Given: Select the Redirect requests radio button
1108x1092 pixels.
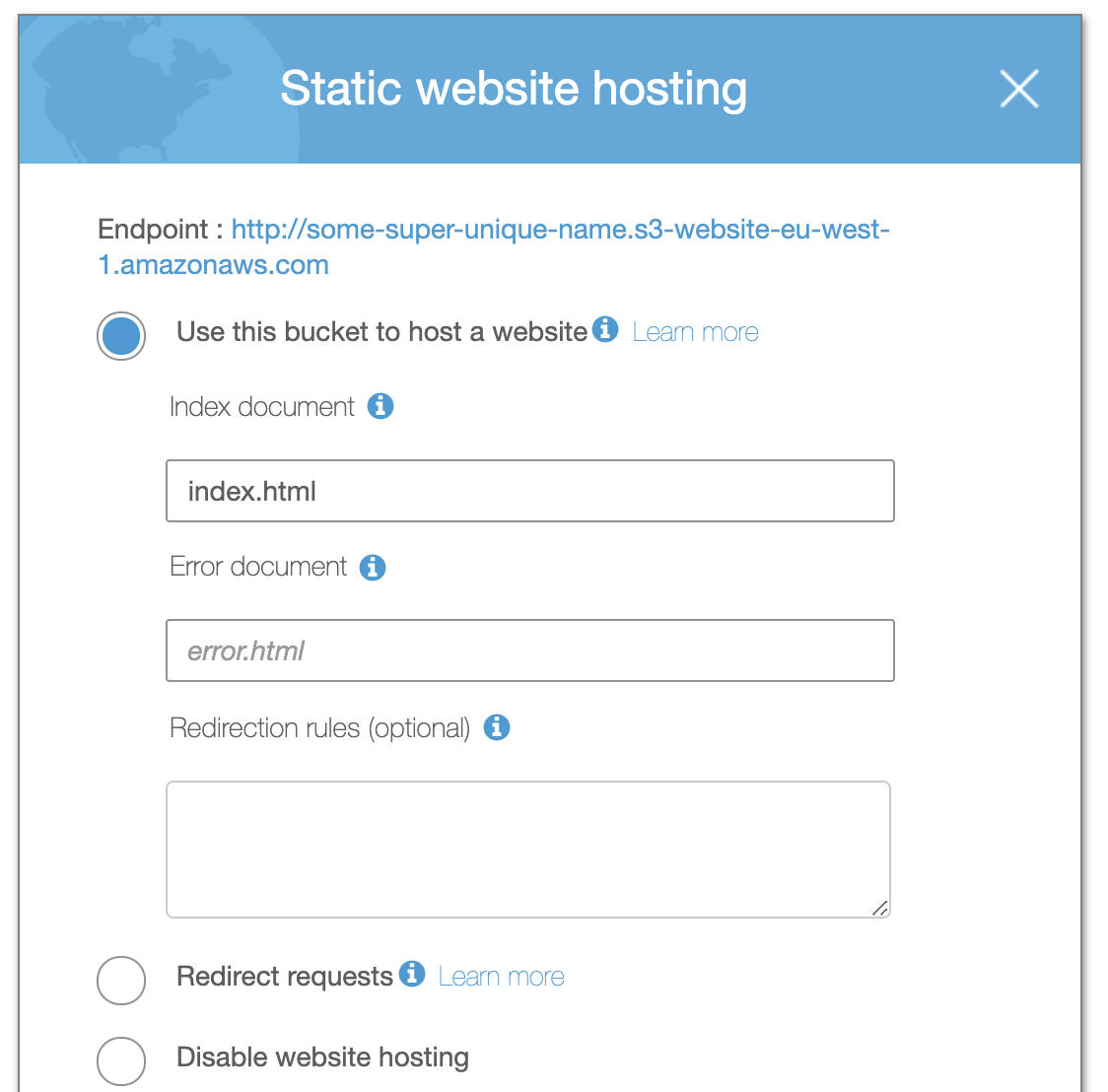Looking at the screenshot, I should 121,980.
